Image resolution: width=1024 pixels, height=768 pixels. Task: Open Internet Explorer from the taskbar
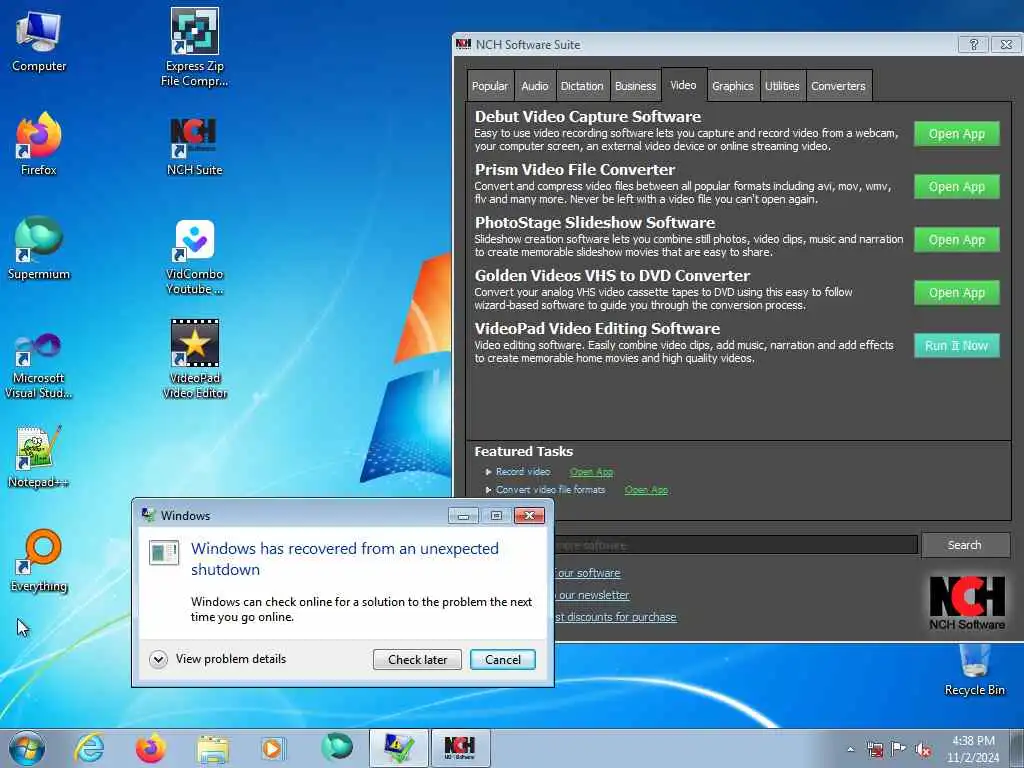tap(89, 748)
